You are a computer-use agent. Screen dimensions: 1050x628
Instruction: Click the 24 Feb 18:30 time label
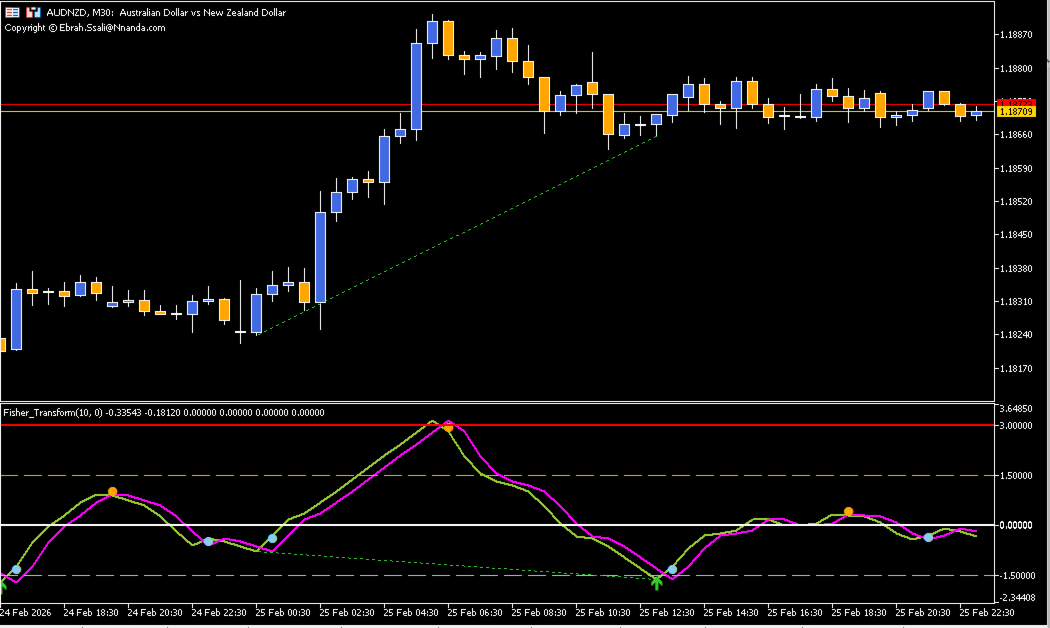[x=91, y=613]
